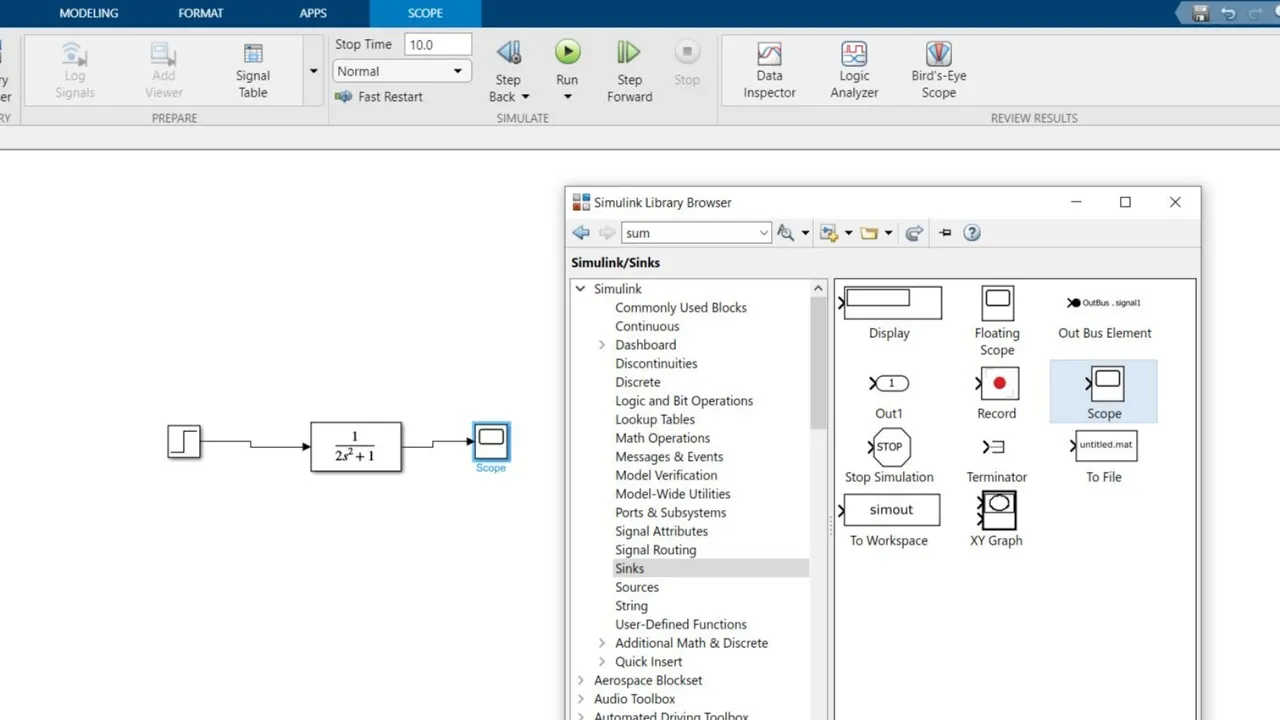The width and height of the screenshot is (1280, 720).
Task: Expand the Prepare gallery dropdown arrow
Action: pos(314,71)
